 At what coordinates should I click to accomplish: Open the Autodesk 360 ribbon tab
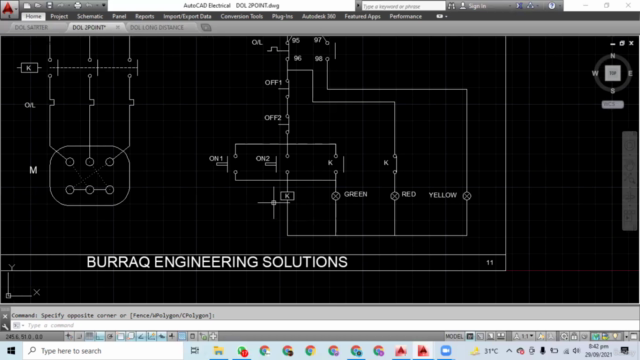(319, 16)
